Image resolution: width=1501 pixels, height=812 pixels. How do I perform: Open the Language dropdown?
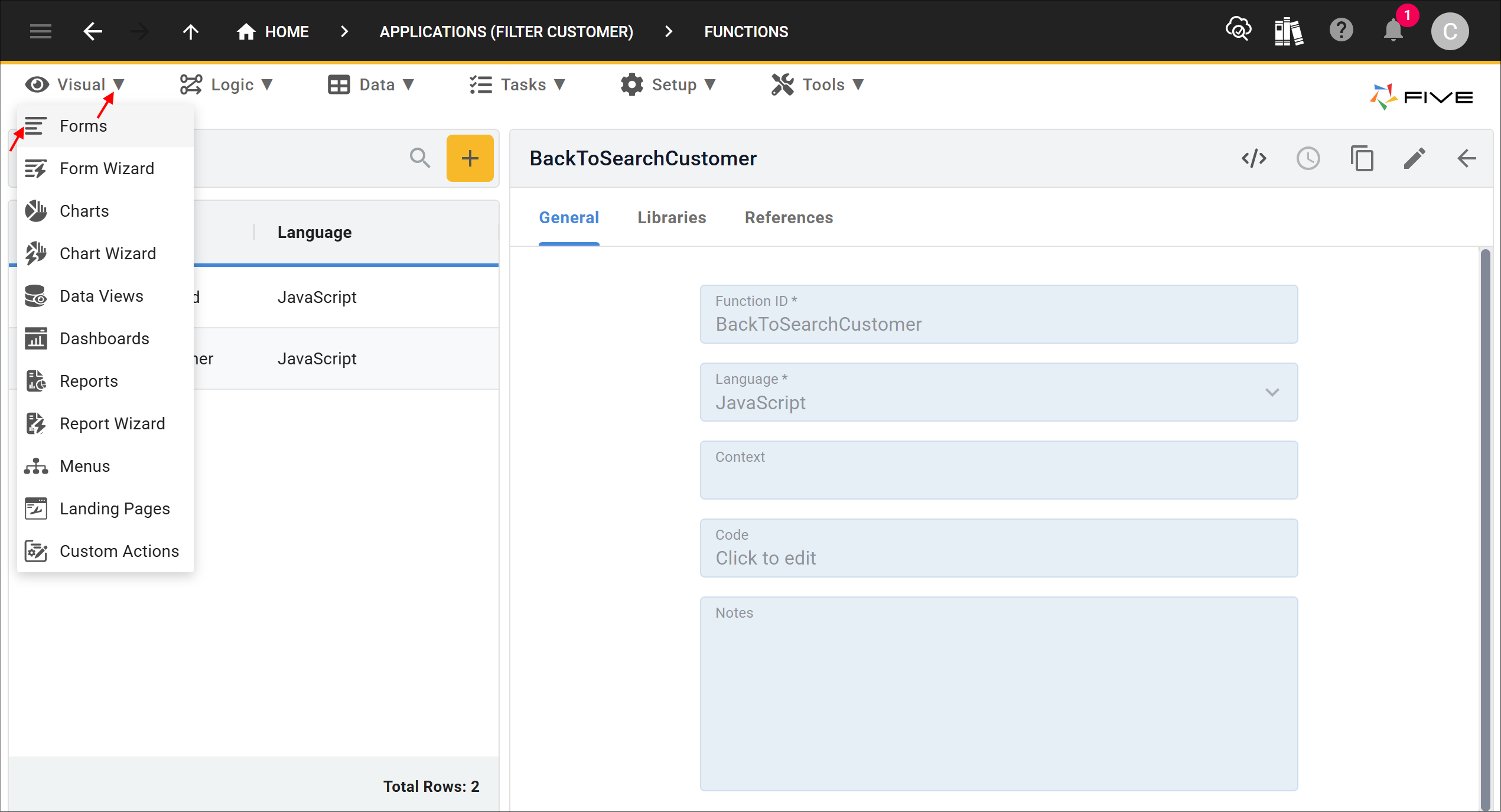tap(998, 392)
